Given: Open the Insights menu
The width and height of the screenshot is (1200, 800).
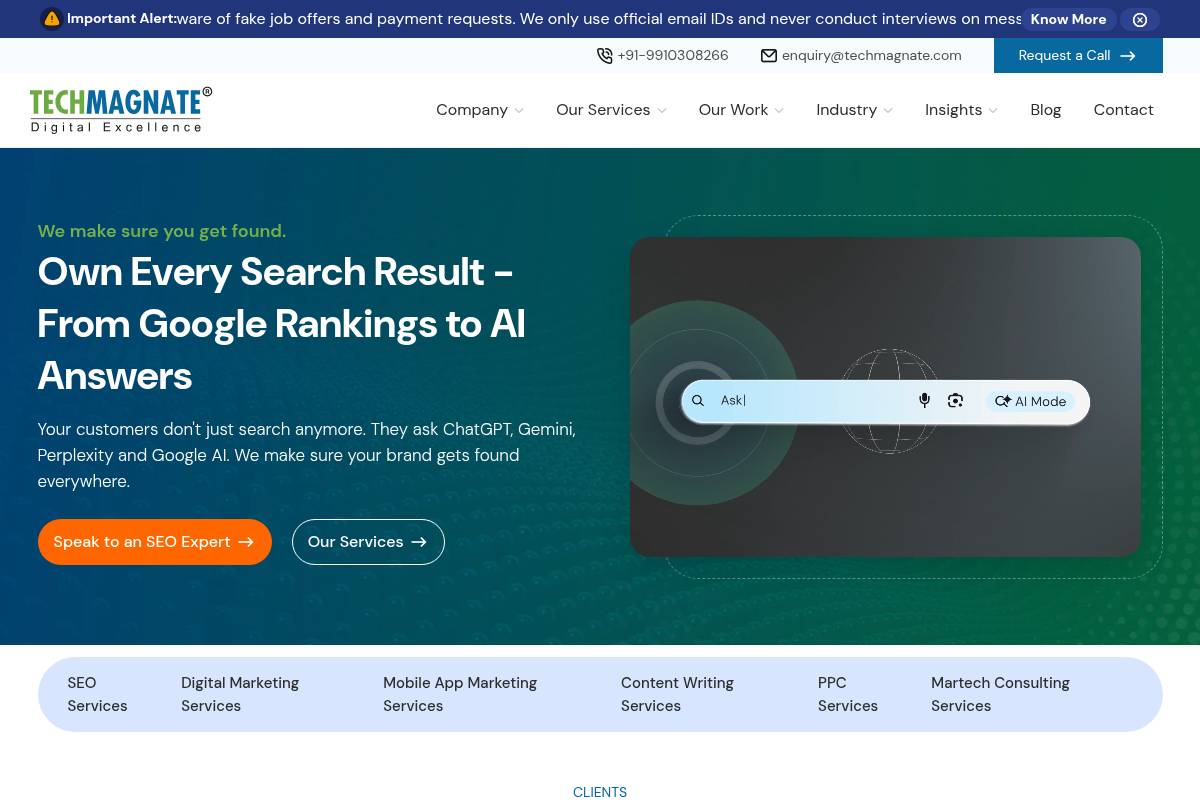Looking at the screenshot, I should pos(953,110).
